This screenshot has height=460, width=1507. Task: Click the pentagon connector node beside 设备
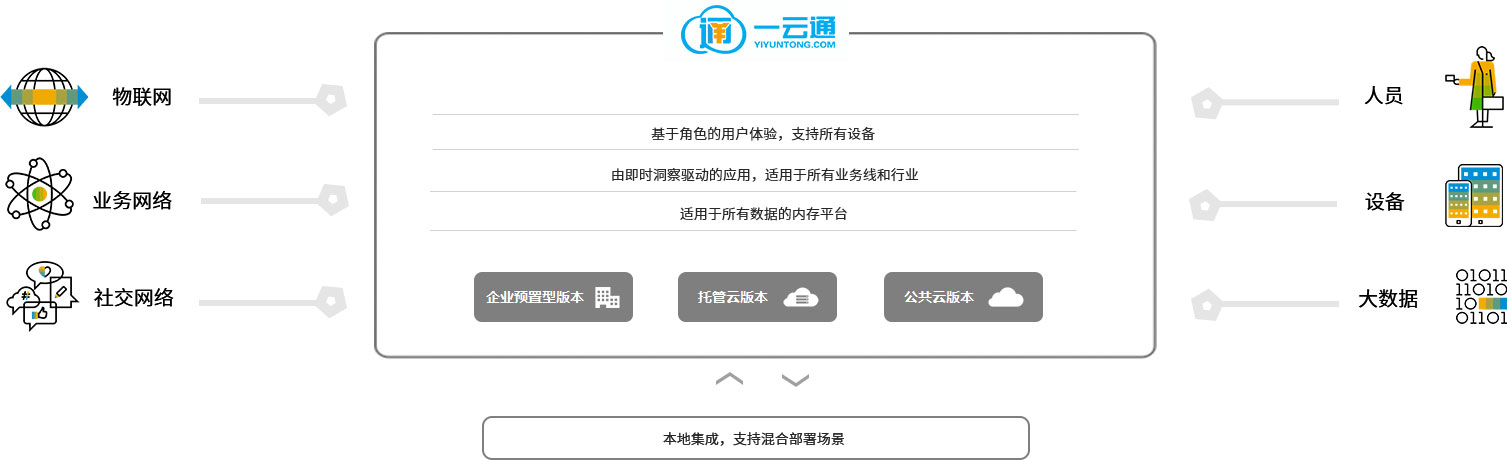point(1205,205)
